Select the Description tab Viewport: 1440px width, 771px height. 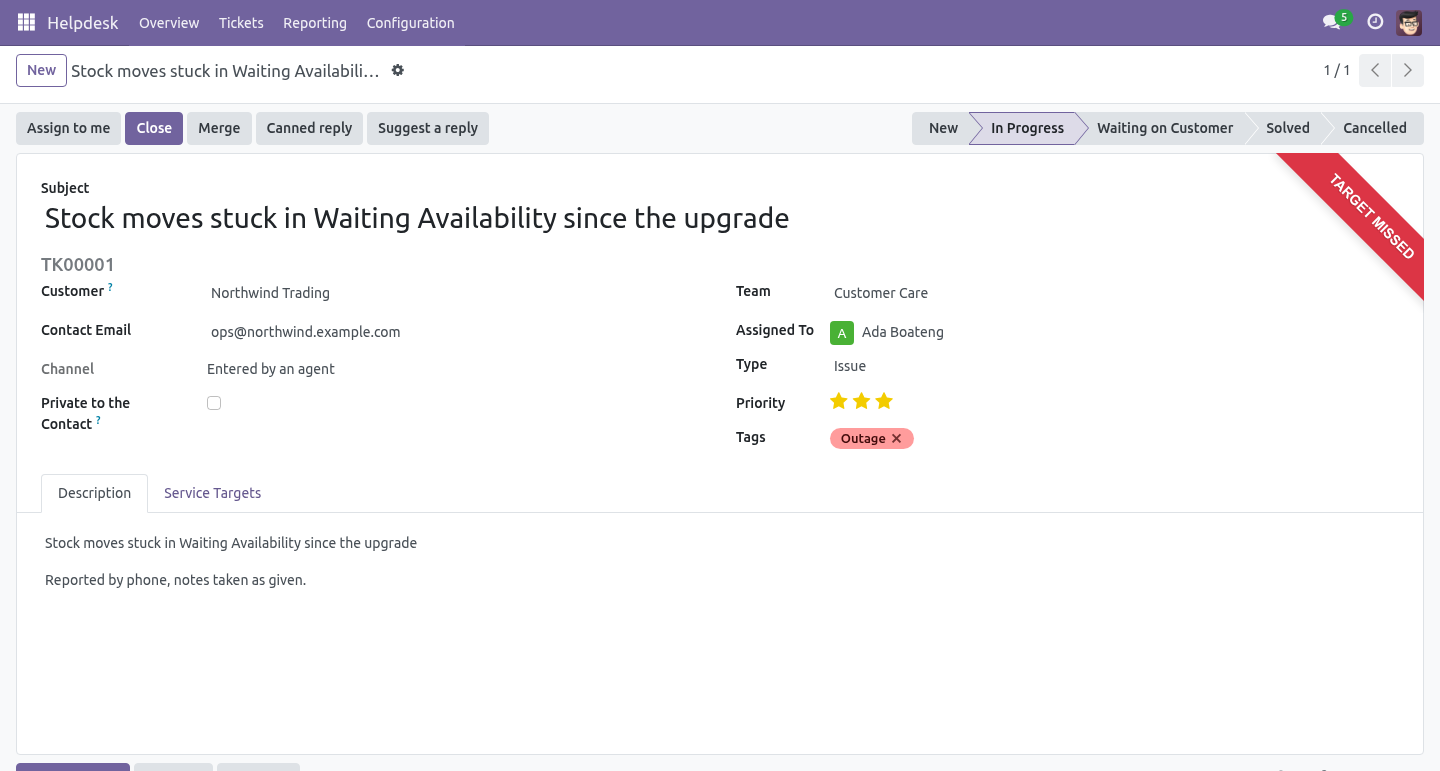(95, 493)
